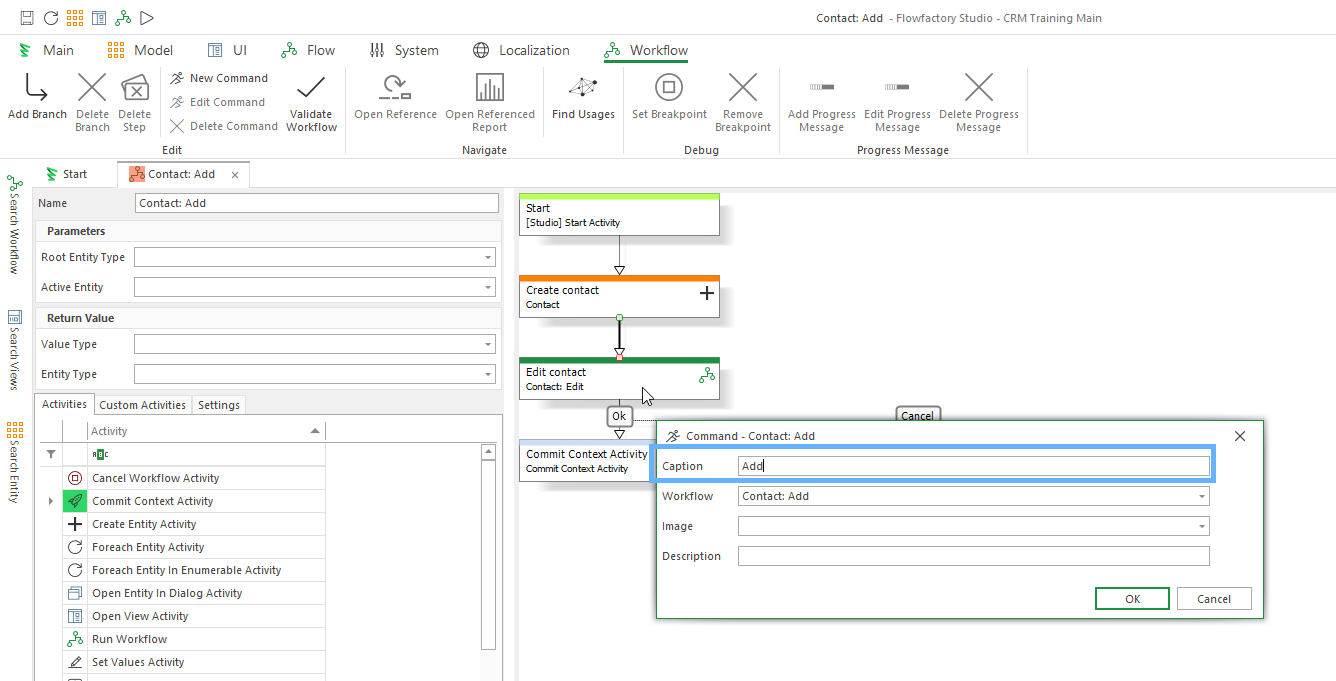This screenshot has height=681, width=1336.
Task: Select the Run Workflow activity row
Action: pyautogui.click(x=194, y=639)
